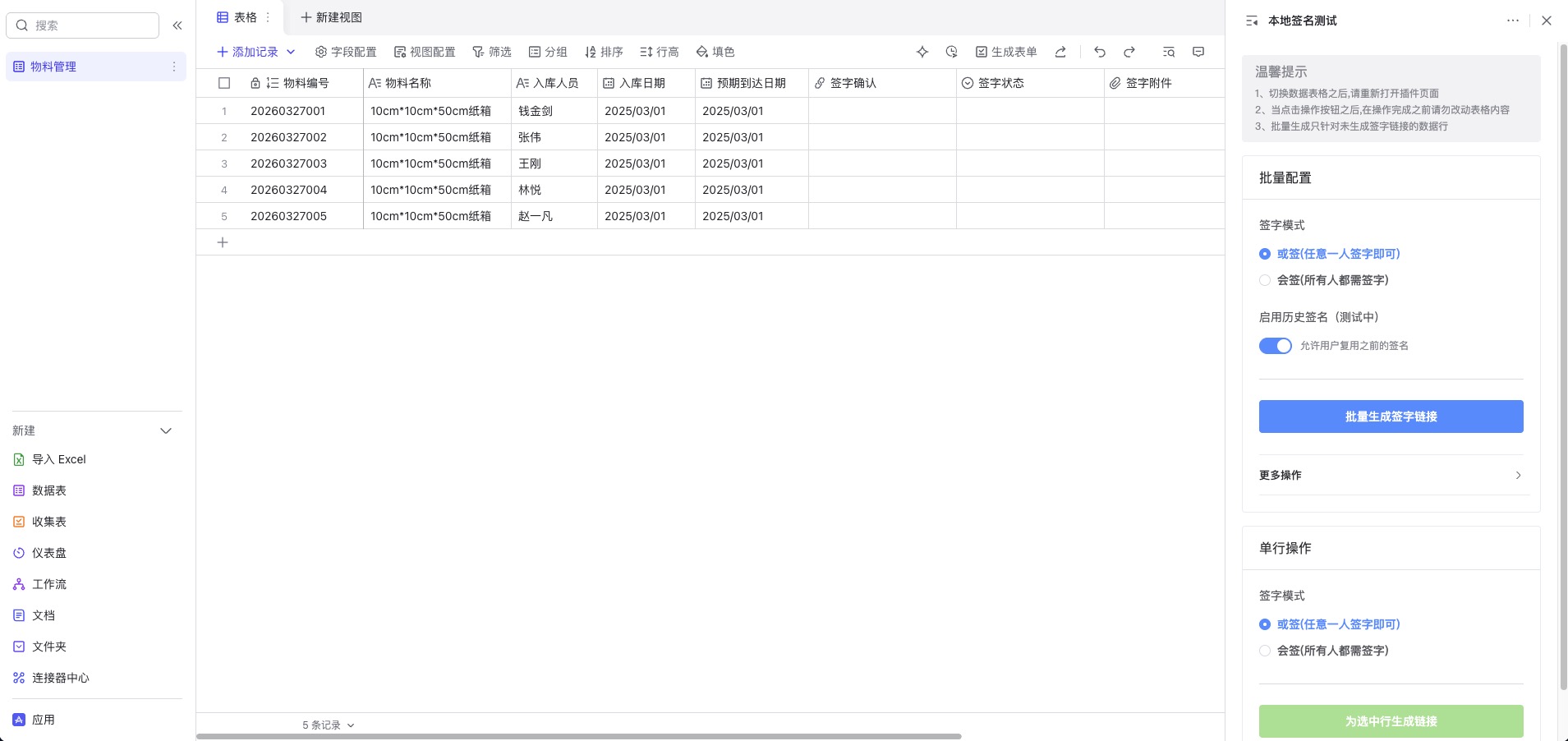Open the comments icon in toolbar
Image resolution: width=1568 pixels, height=741 pixels.
pyautogui.click(x=1198, y=52)
